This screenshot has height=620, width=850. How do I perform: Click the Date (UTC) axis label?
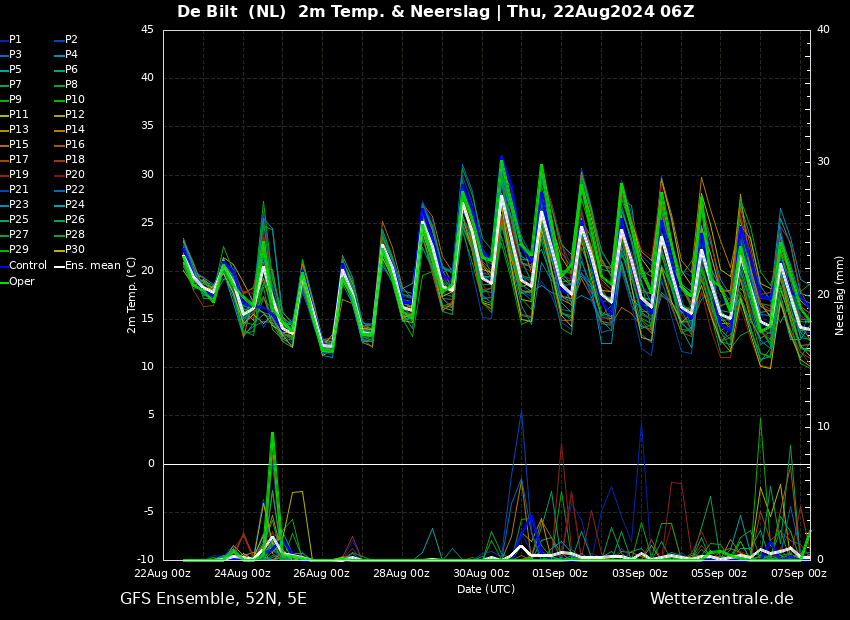tap(486, 589)
